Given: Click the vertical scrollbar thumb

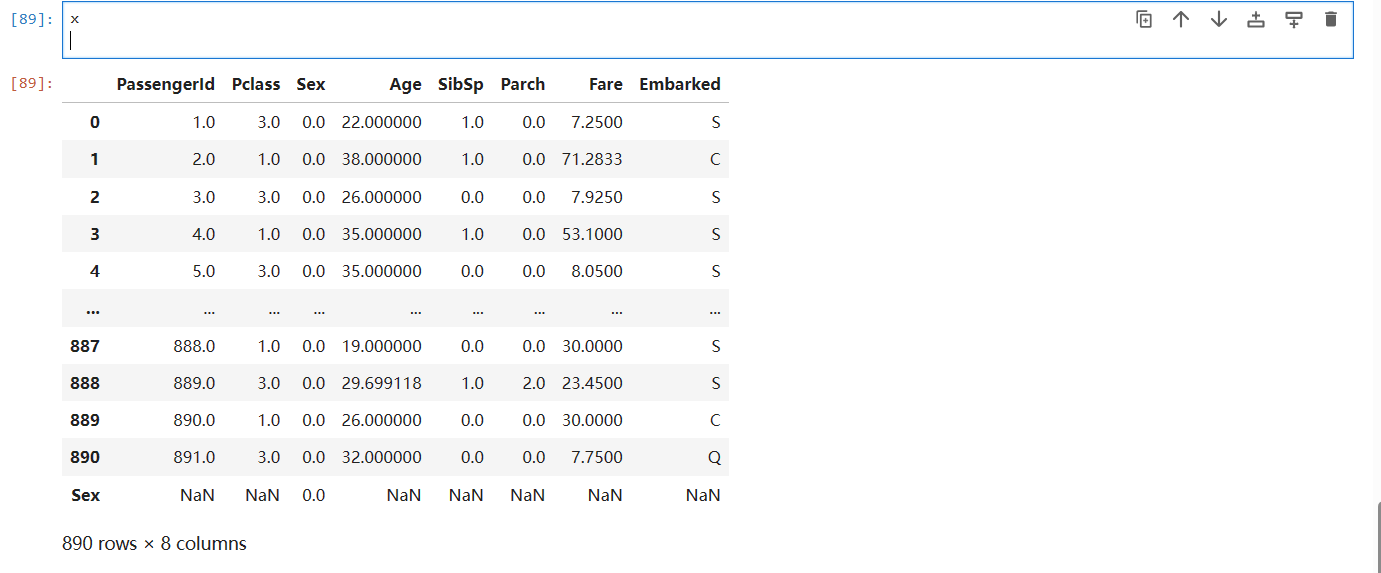Looking at the screenshot, I should (1378, 538).
